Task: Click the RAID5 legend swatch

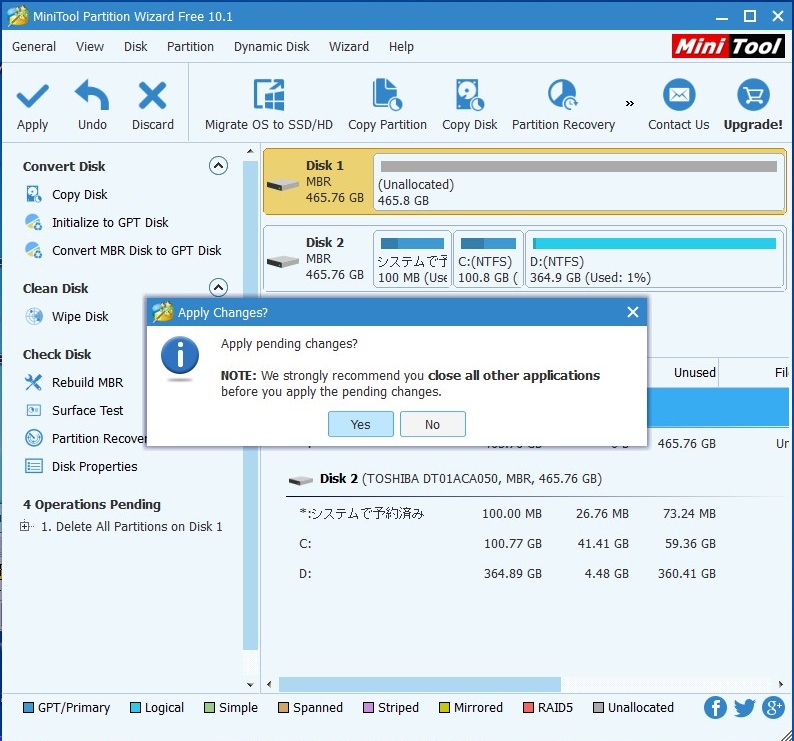Action: pos(528,708)
